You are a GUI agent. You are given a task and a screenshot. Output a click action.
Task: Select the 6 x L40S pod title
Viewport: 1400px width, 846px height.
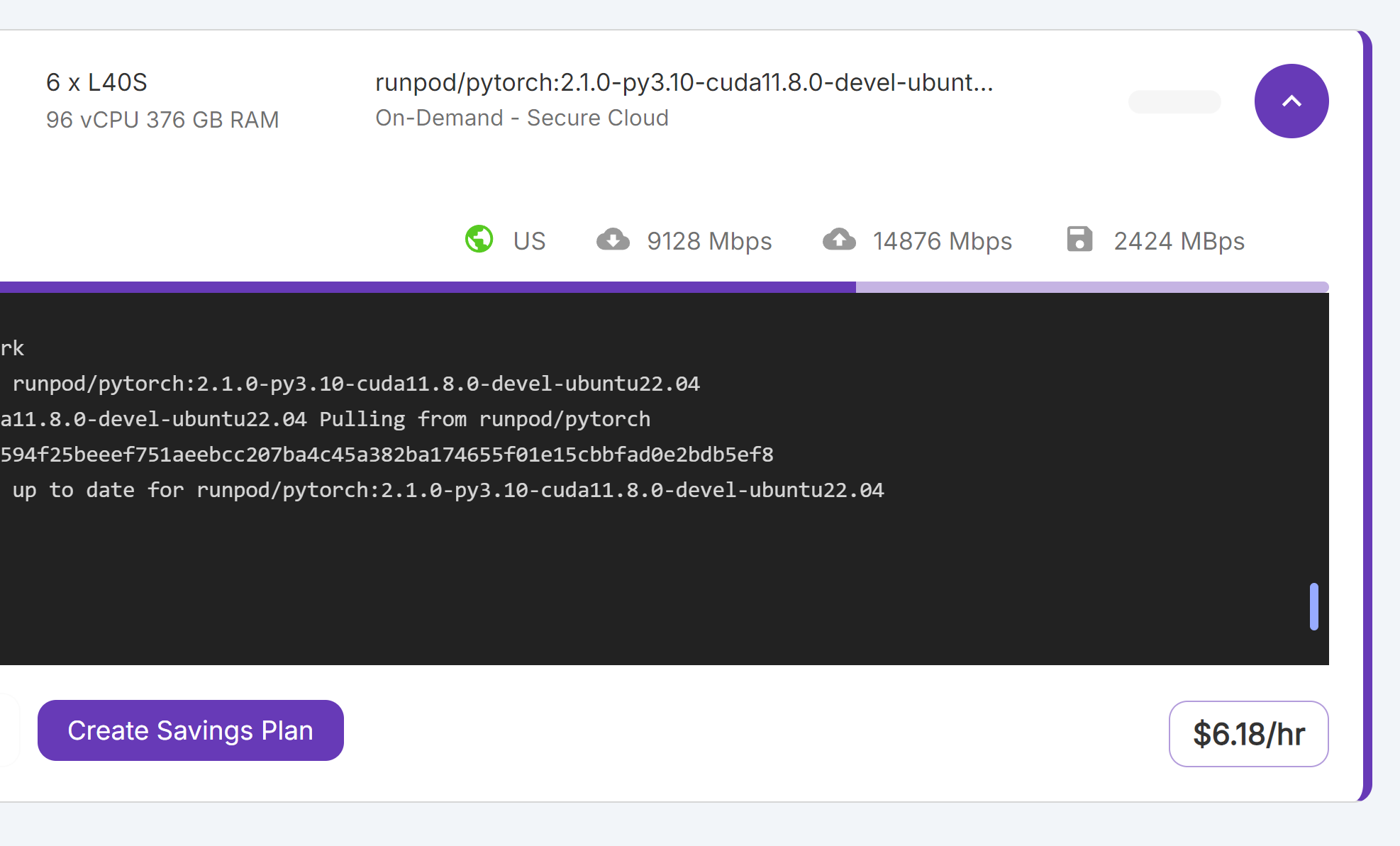click(x=96, y=82)
